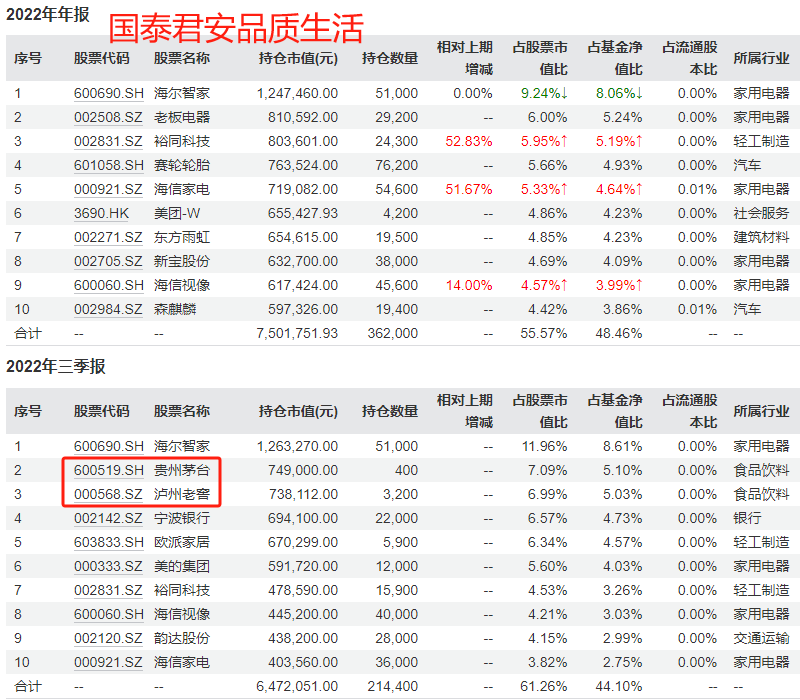Open stock code link 002705.SZ
Viewport: 800px width, 700px height.
point(108,261)
